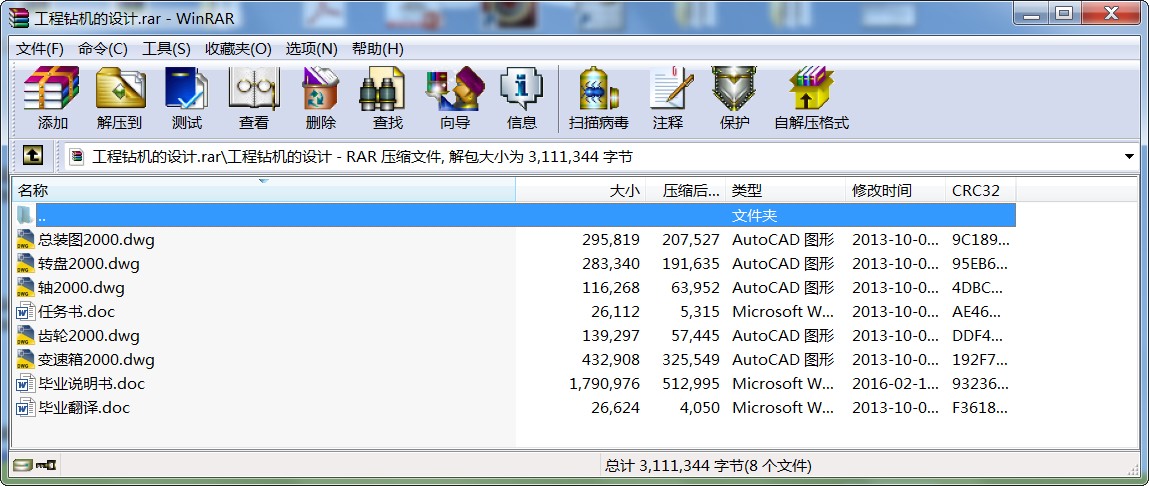Click the Info (信息) toolbar icon
The width and height of the screenshot is (1149, 486).
click(x=521, y=88)
